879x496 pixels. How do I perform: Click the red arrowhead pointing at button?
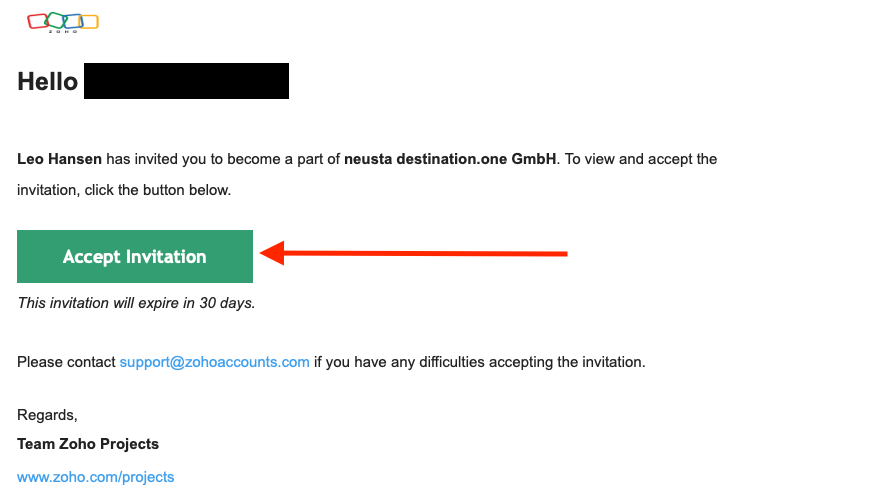pos(272,253)
